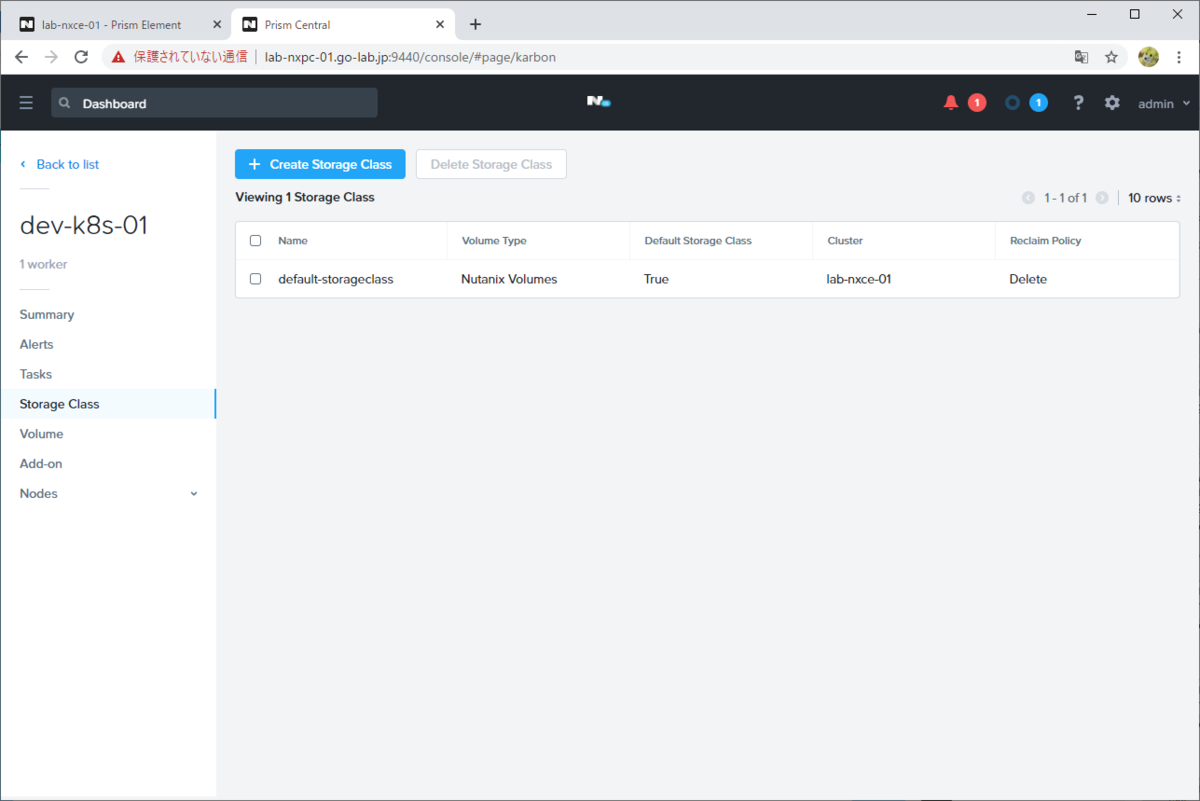Open a new browser tab
The width and height of the screenshot is (1200, 801).
(475, 24)
